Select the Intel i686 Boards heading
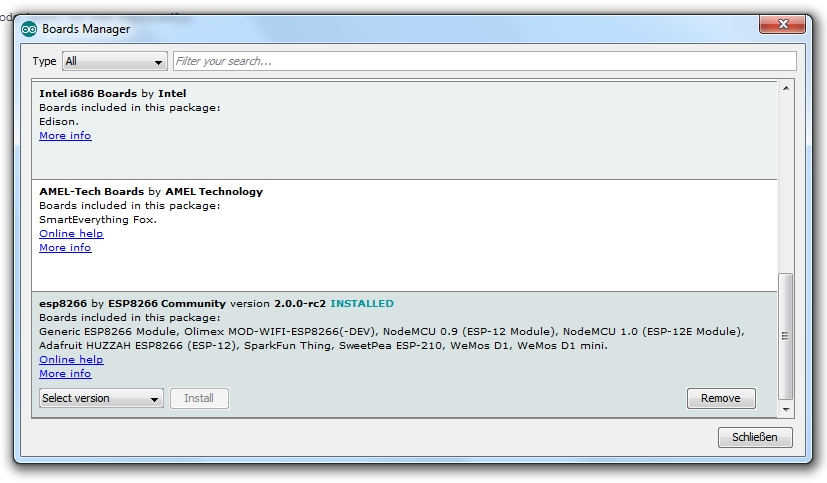Viewport: 827px width, 483px height. 113,93
